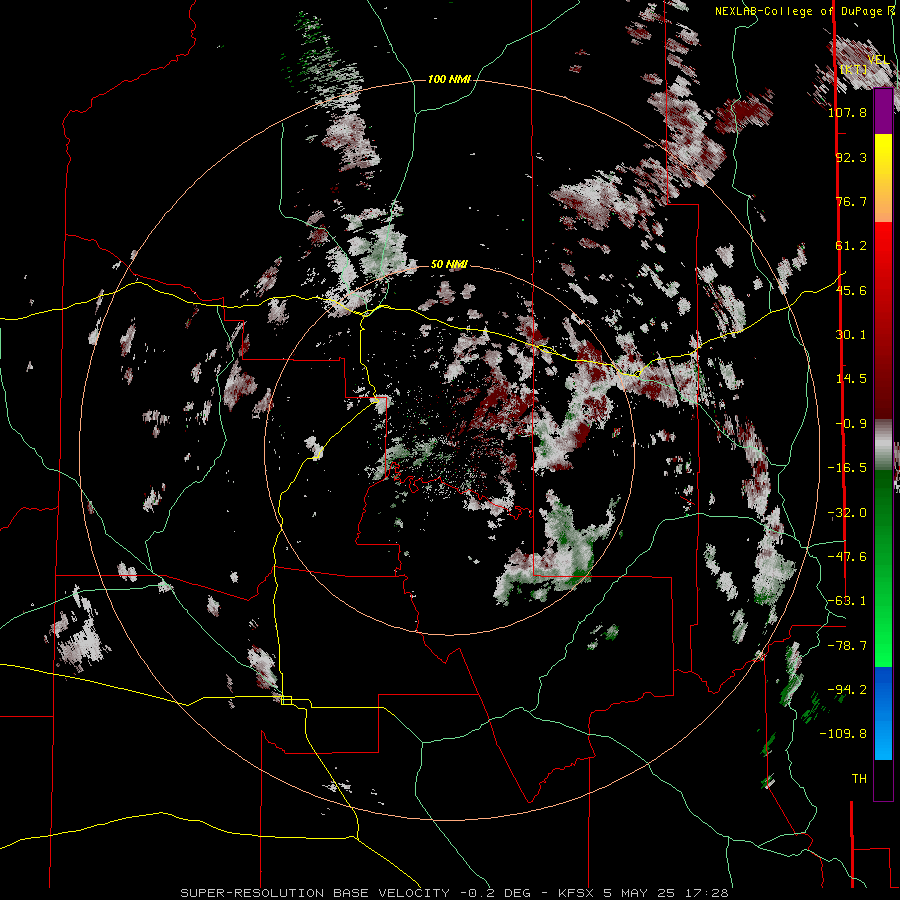Click the 14.5 value on velocity scale
Screen dimensions: 900x900
point(851,379)
